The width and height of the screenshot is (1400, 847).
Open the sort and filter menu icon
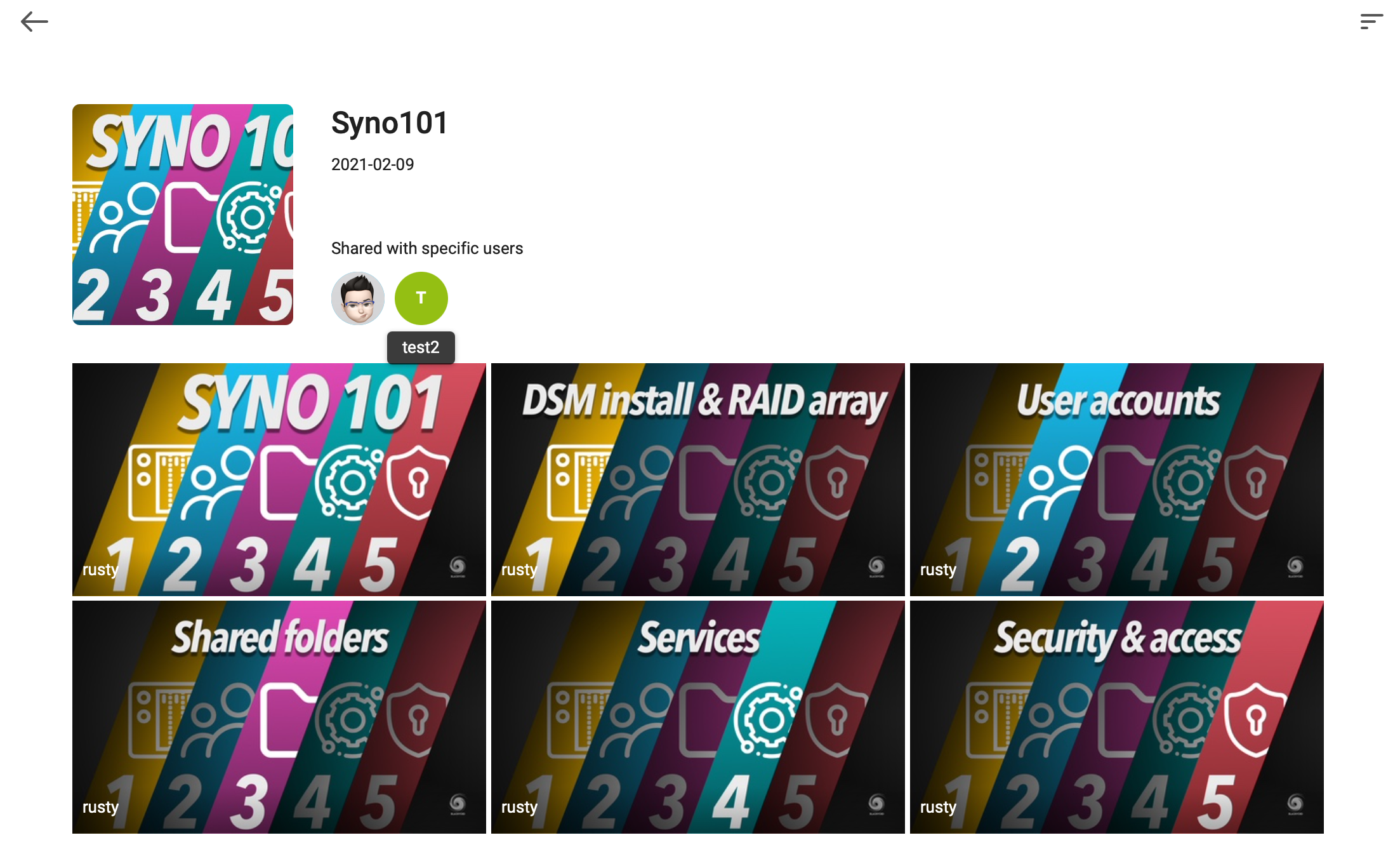point(1371,22)
